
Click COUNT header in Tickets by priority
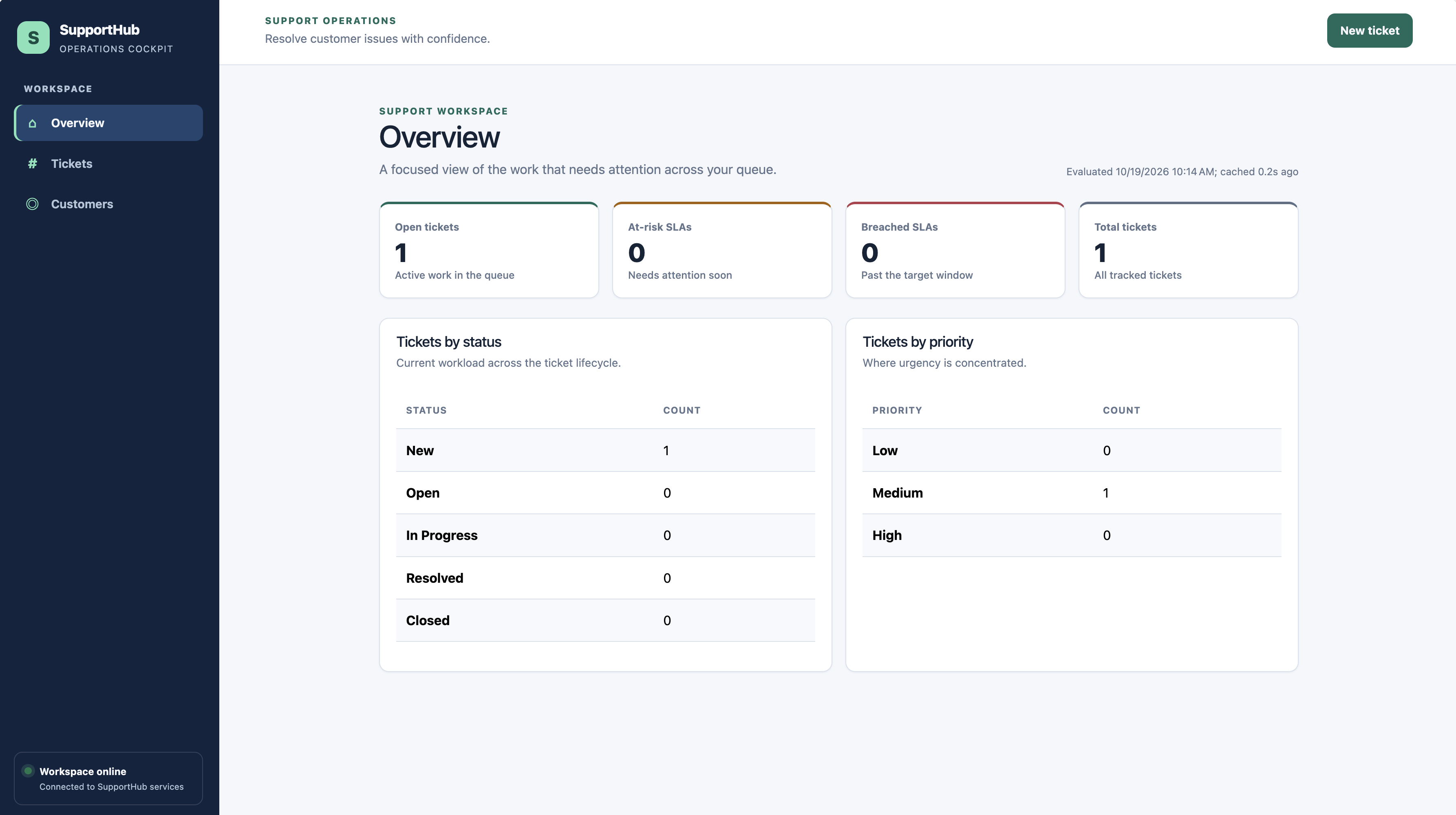[1121, 410]
